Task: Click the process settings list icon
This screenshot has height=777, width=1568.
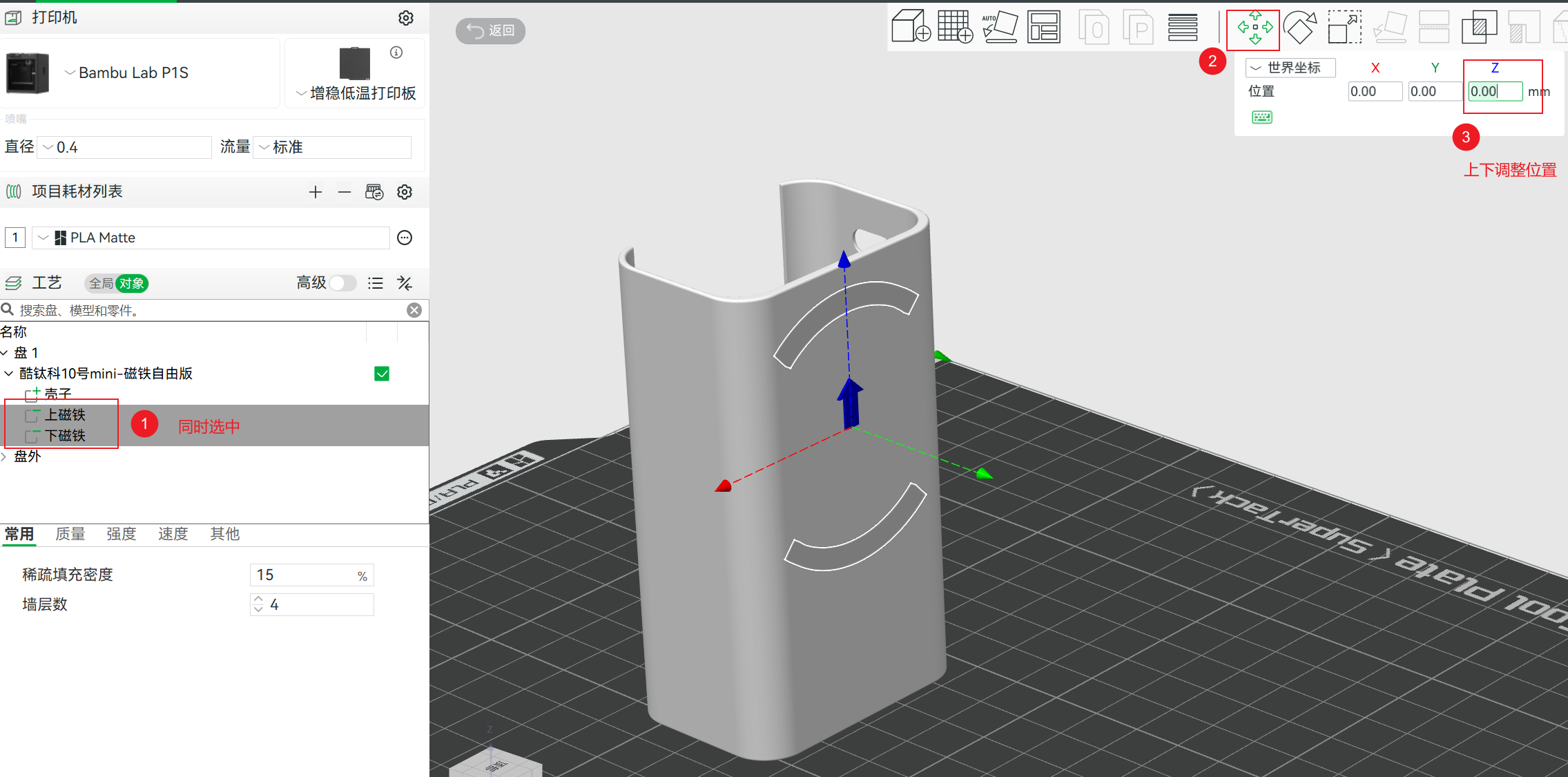Action: point(376,283)
